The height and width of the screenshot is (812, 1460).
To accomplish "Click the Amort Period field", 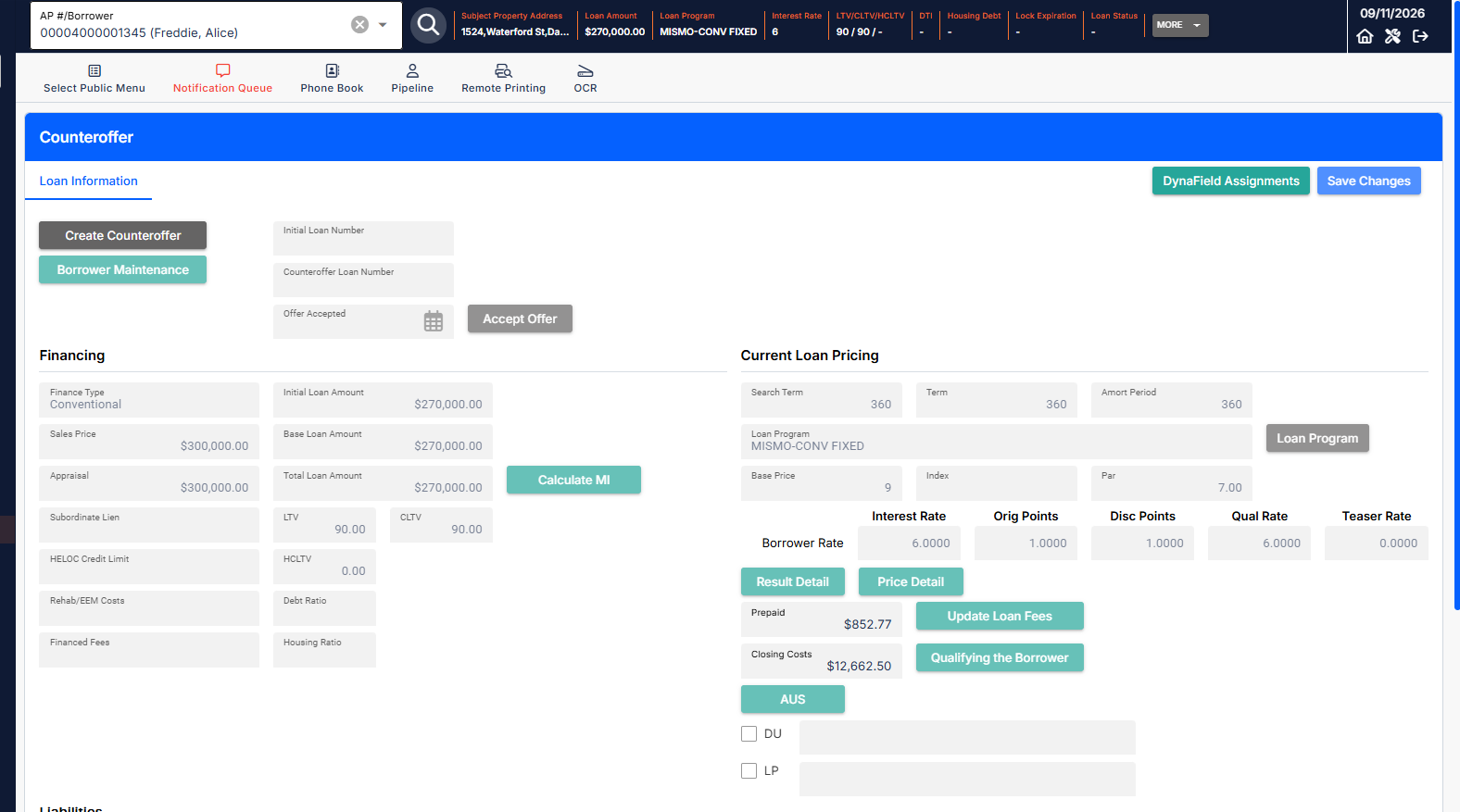I will (1171, 400).
